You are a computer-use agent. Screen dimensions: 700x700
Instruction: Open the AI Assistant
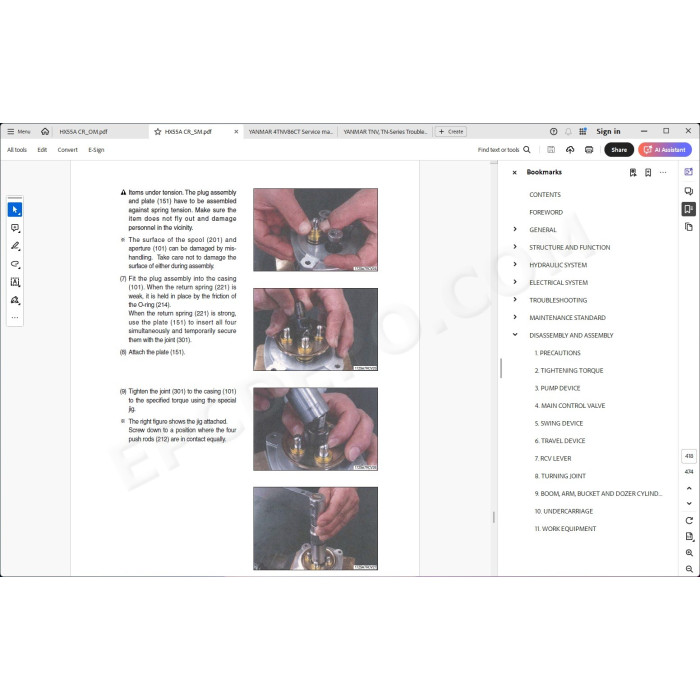coord(665,150)
